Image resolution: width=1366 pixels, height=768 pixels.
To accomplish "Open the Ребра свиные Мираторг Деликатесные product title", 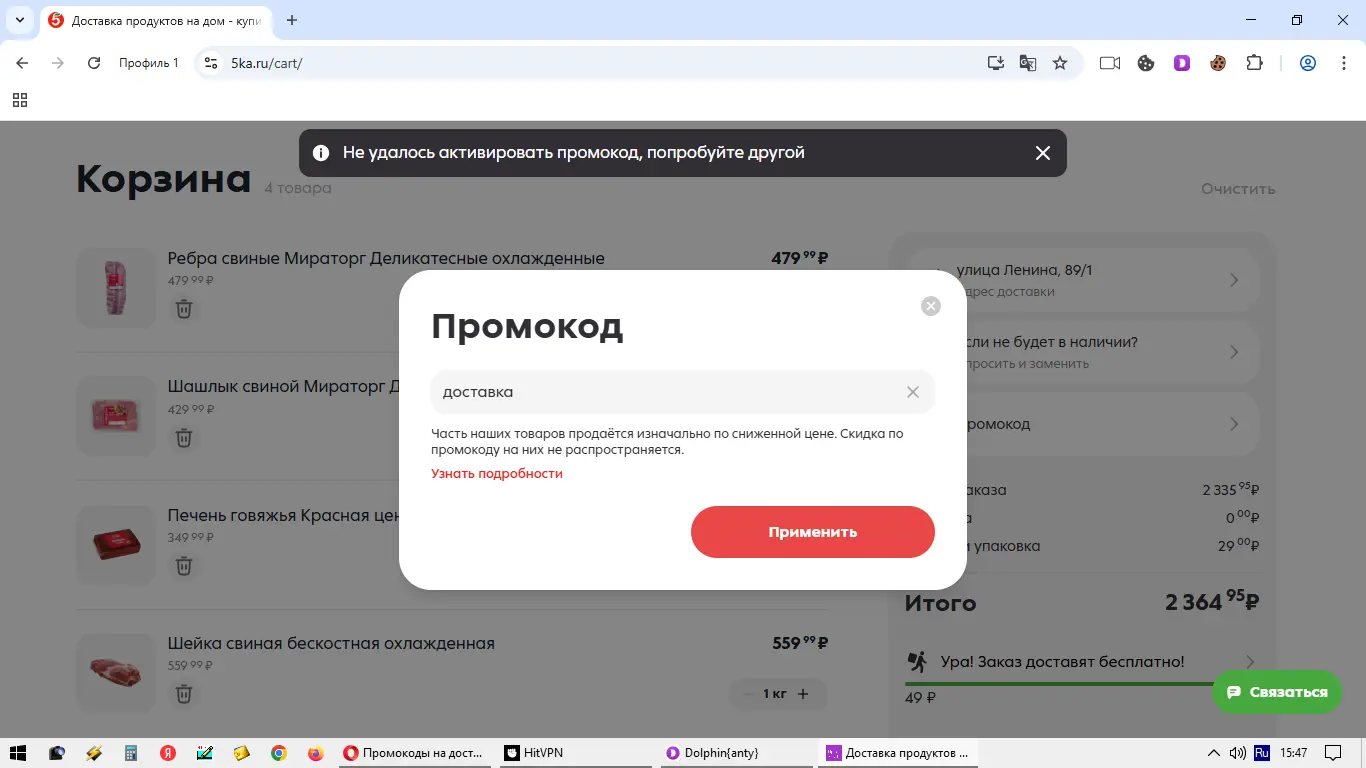I will [x=386, y=259].
